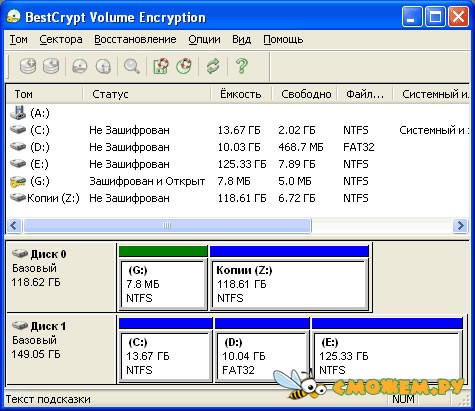Viewport: 475px width, 411px height.
Task: Select the floppy drive (A:) icon
Action: [x=18, y=113]
